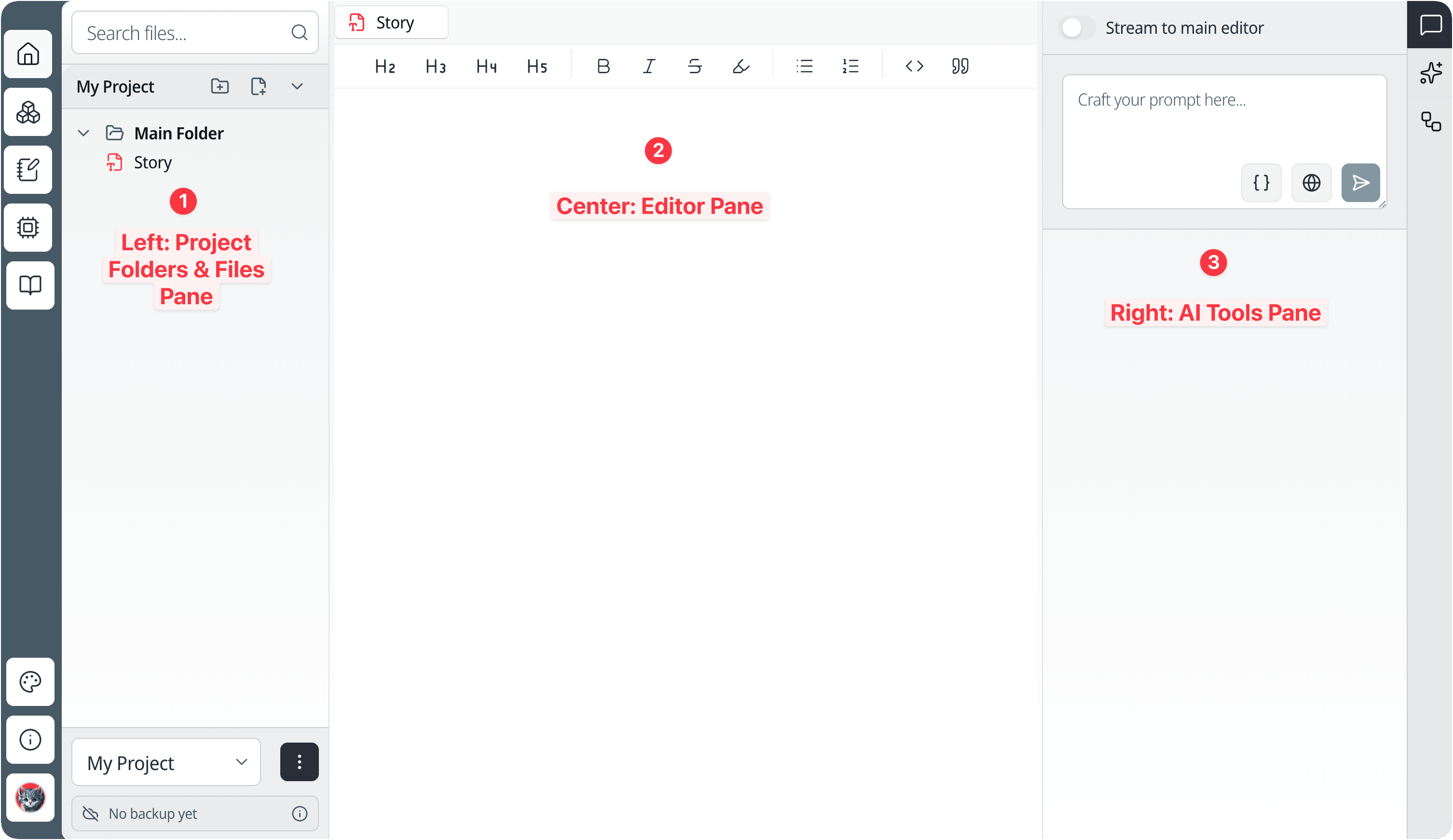The height and width of the screenshot is (840, 1453).
Task: Switch to the Story tab
Action: point(392,23)
